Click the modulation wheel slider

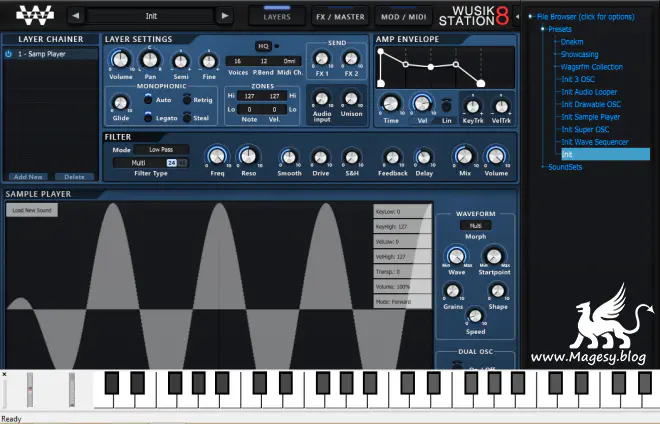click(x=72, y=389)
